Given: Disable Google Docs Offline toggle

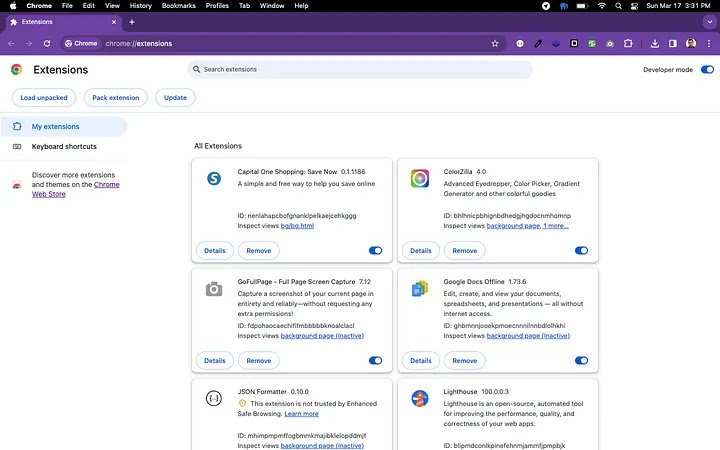Looking at the screenshot, I should 581,360.
